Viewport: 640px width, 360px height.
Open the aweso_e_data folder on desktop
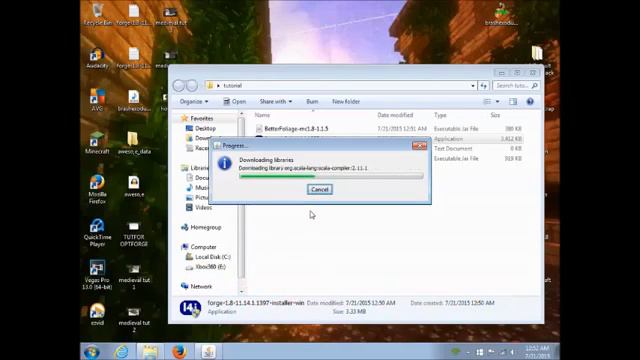[134, 143]
